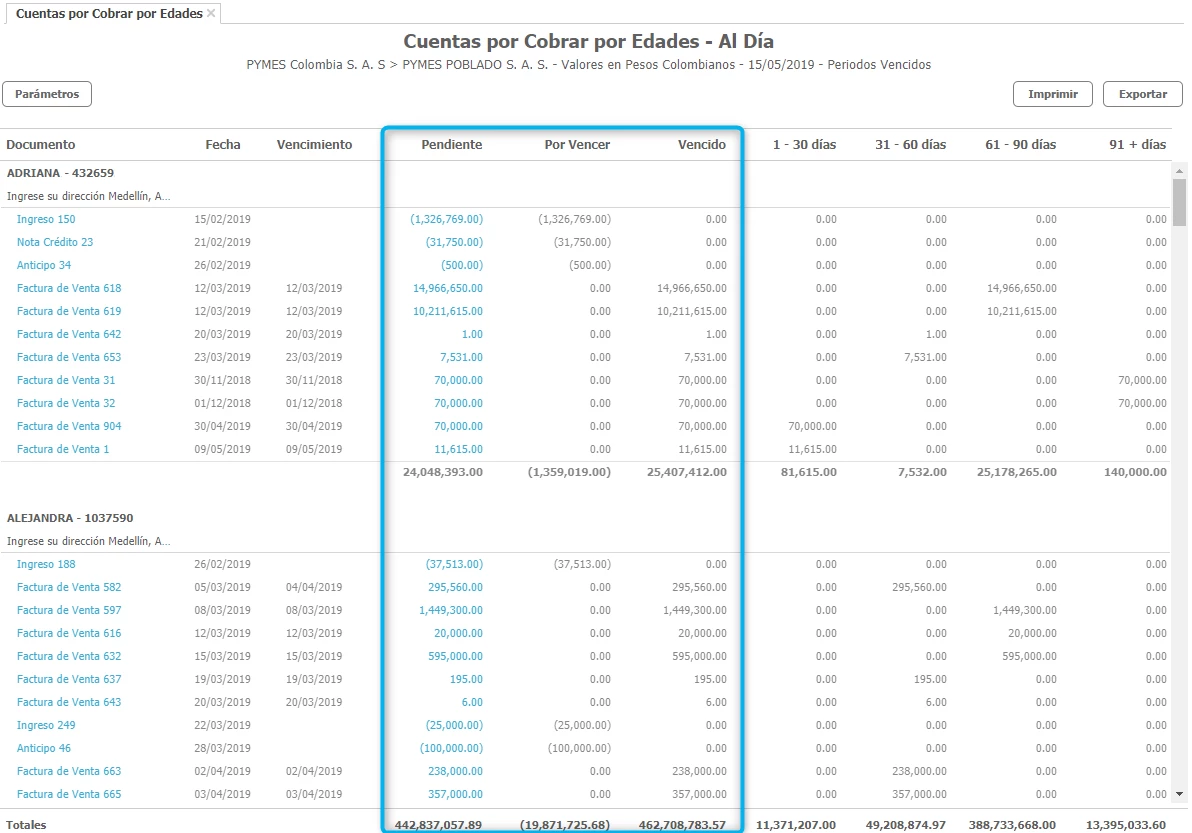
Task: Open Factura de Venta 582
Action: [x=69, y=587]
